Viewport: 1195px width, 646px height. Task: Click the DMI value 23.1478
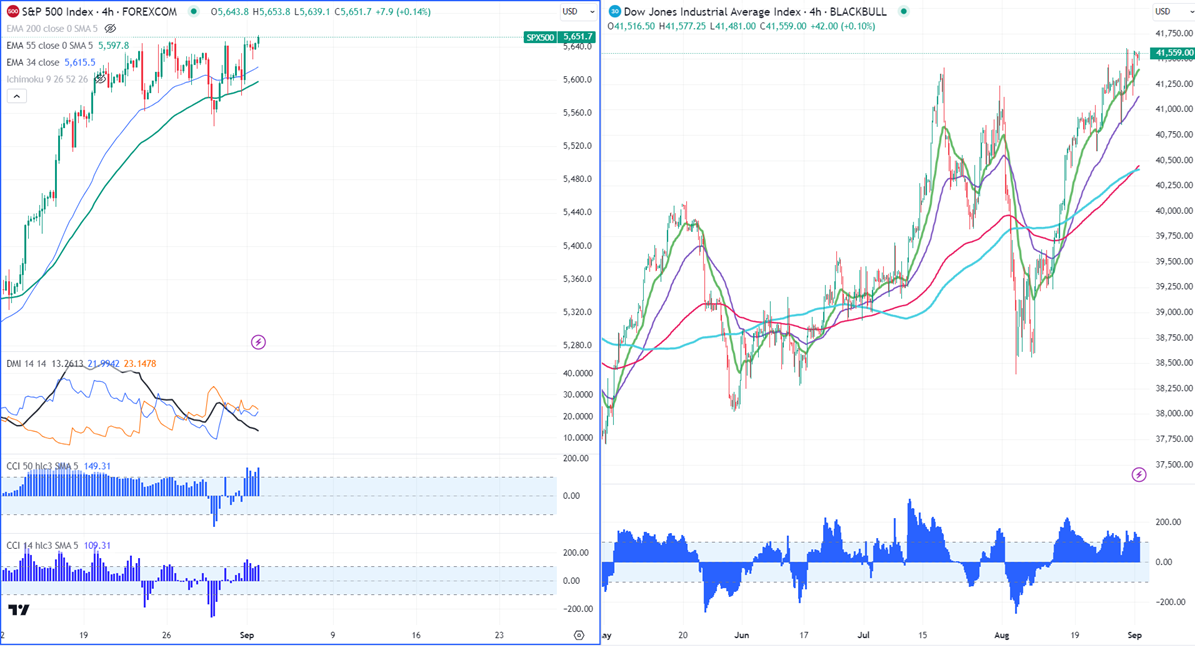[139, 364]
